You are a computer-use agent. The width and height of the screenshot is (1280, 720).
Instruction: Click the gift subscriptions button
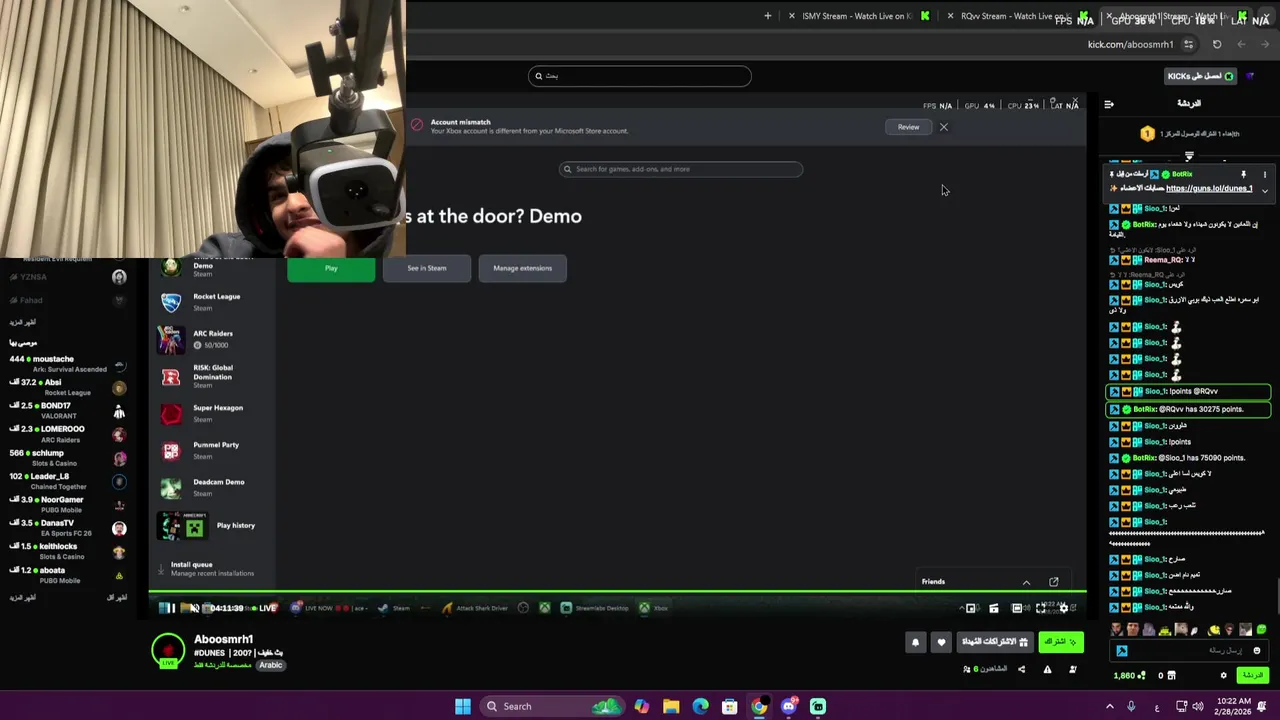coord(995,642)
